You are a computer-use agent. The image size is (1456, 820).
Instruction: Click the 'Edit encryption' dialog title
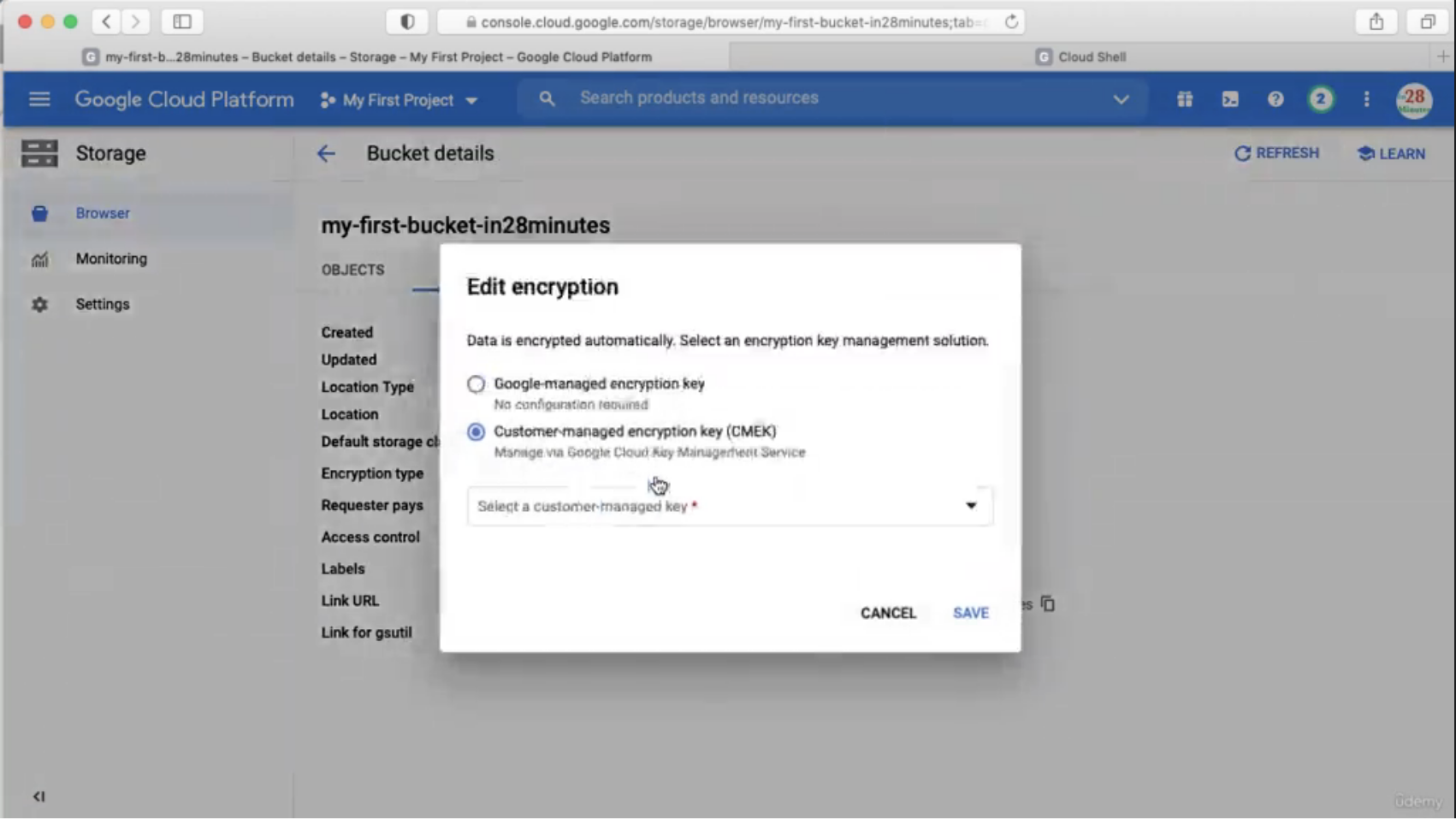(542, 287)
